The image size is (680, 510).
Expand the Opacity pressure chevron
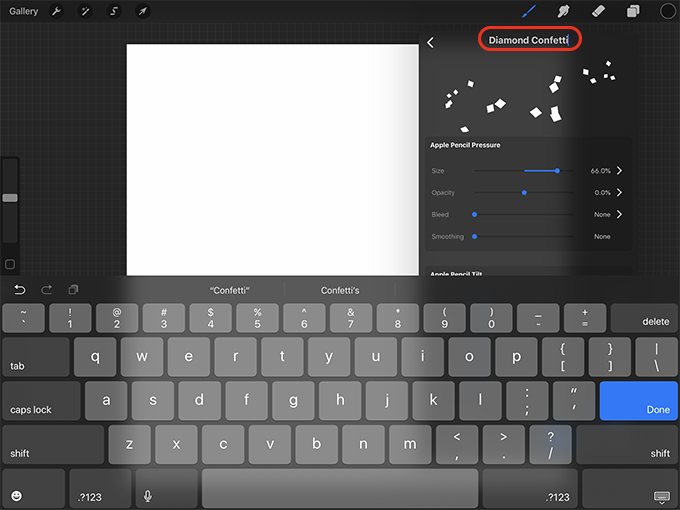tap(619, 192)
